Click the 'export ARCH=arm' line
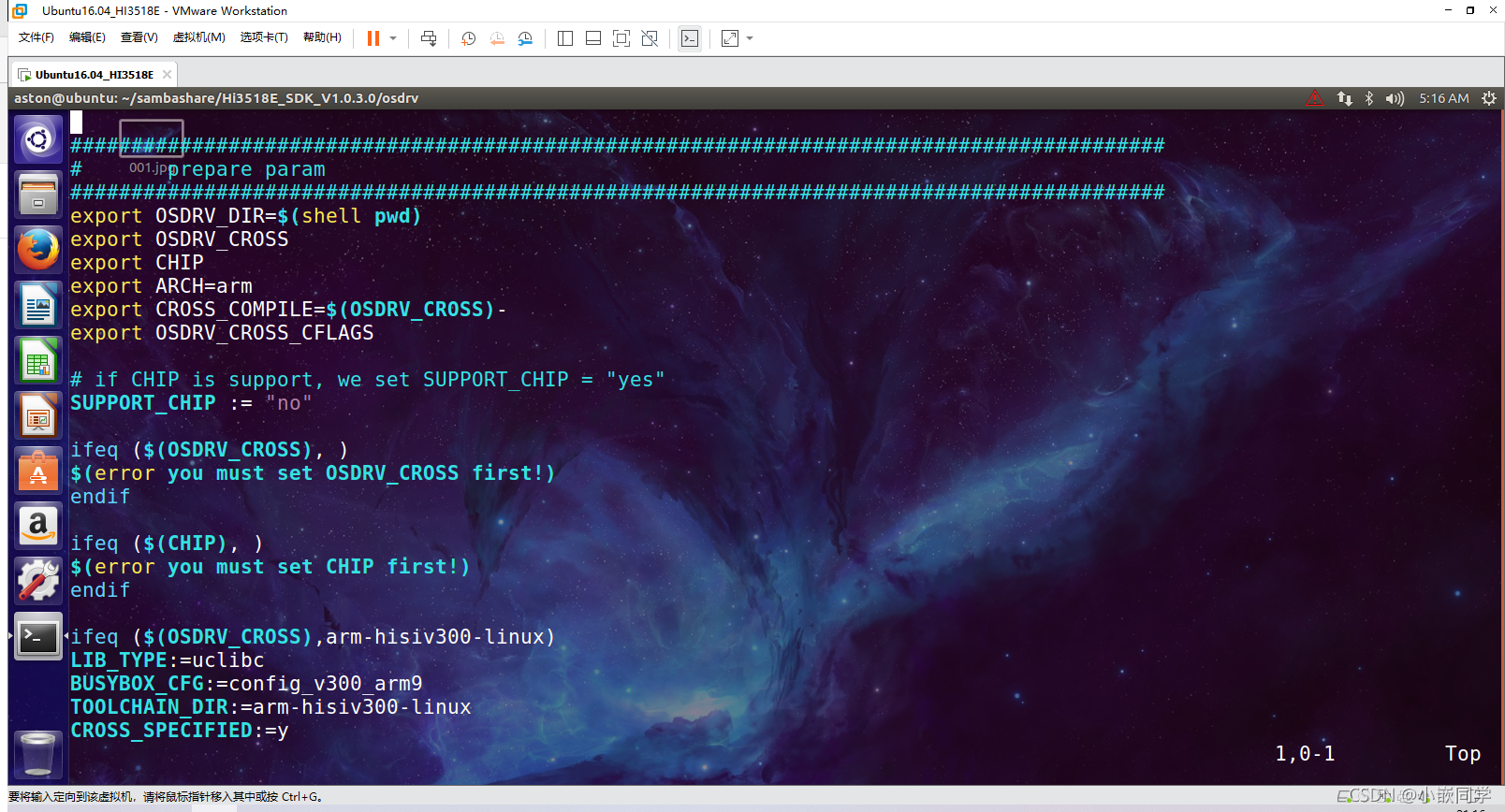 [161, 286]
